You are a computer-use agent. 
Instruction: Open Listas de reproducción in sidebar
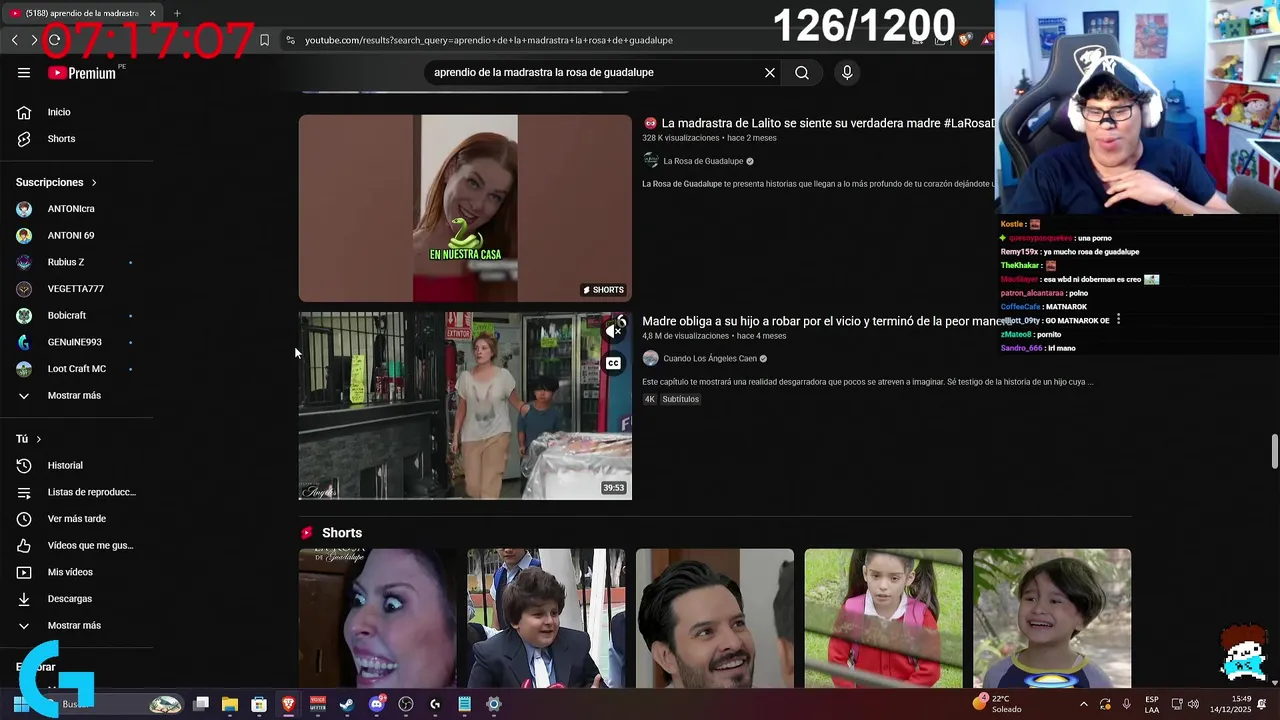[x=76, y=492]
